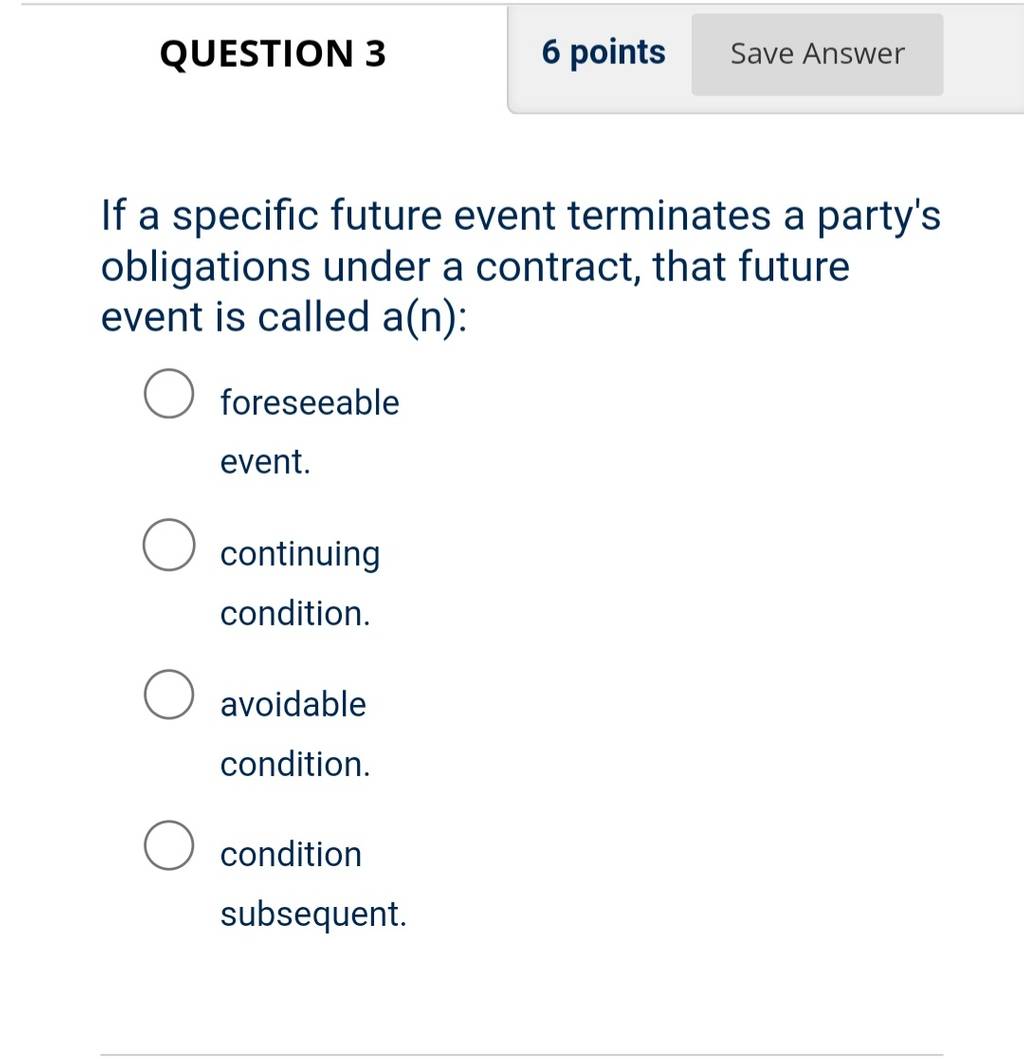Image resolution: width=1024 pixels, height=1059 pixels.
Task: Click the 'subsequent.' option text
Action: point(313,915)
